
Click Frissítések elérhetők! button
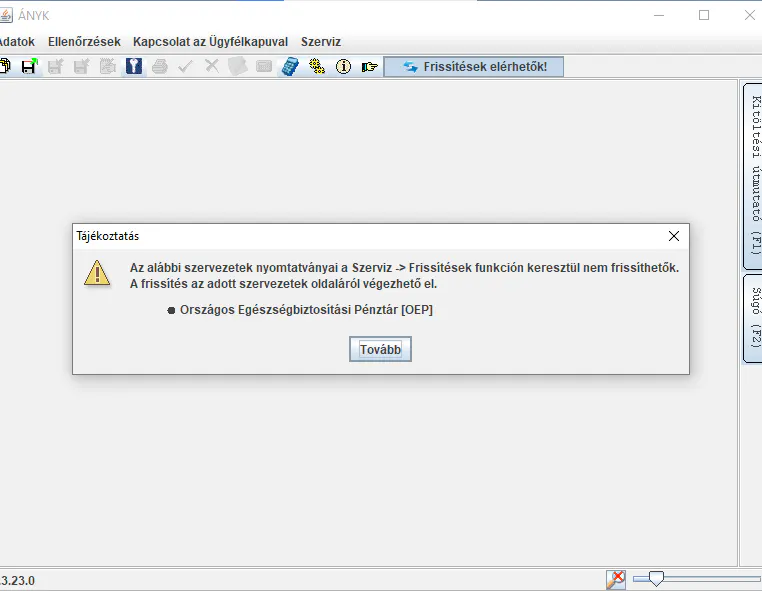point(474,67)
